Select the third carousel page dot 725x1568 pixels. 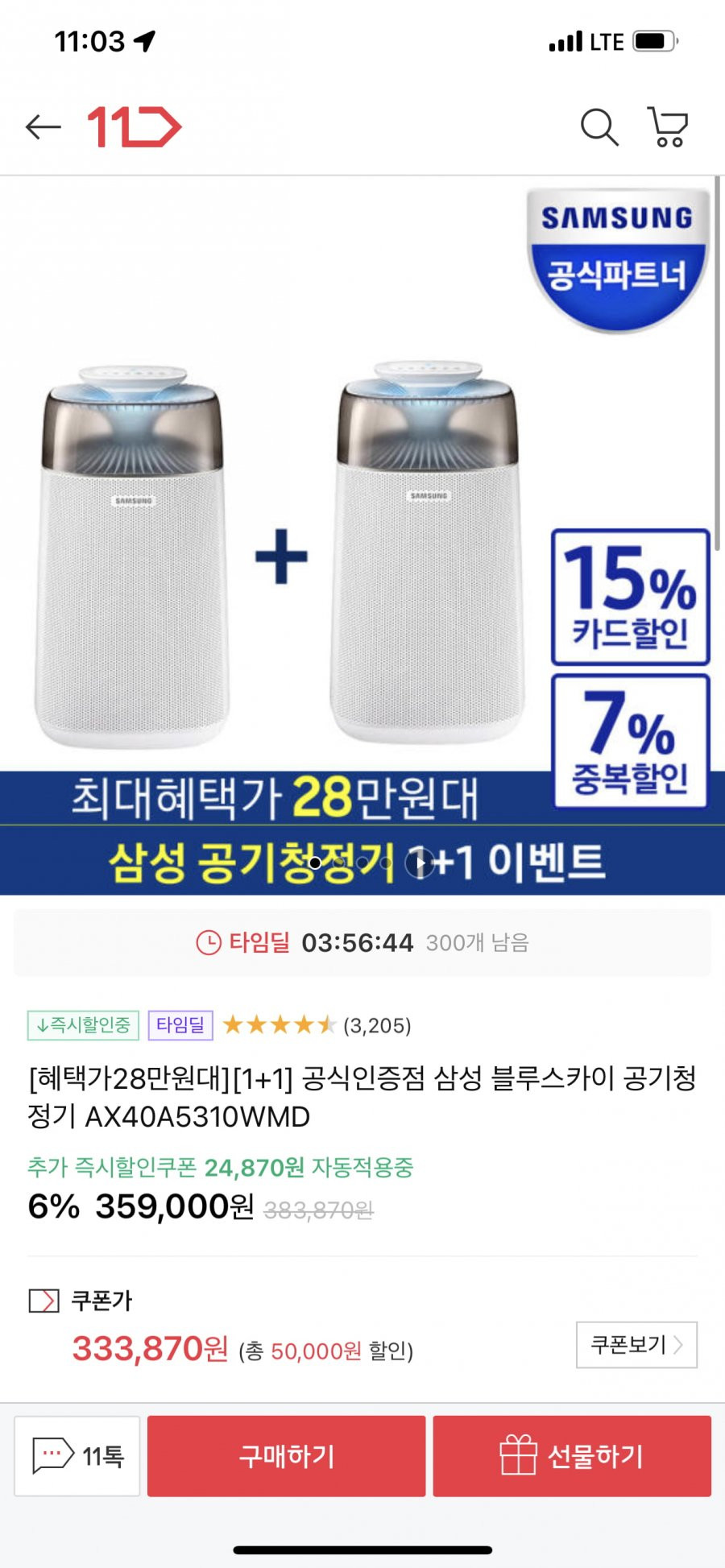[362, 863]
